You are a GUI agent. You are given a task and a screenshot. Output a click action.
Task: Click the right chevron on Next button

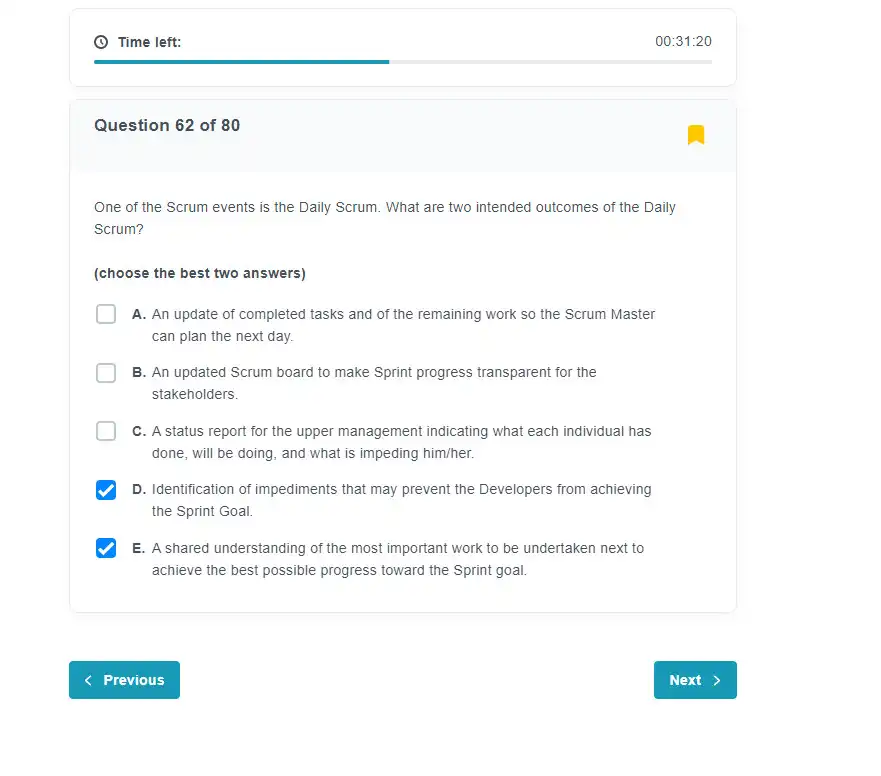716,680
